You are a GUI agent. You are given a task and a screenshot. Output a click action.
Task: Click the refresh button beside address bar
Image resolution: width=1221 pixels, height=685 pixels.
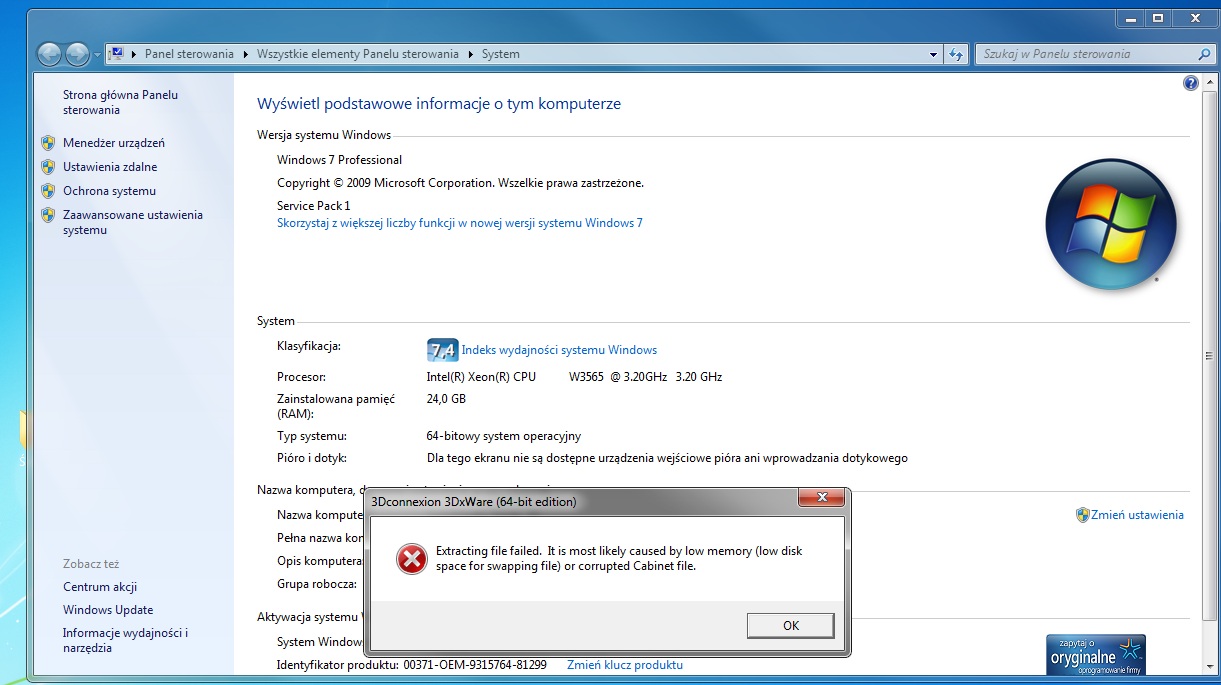point(957,54)
